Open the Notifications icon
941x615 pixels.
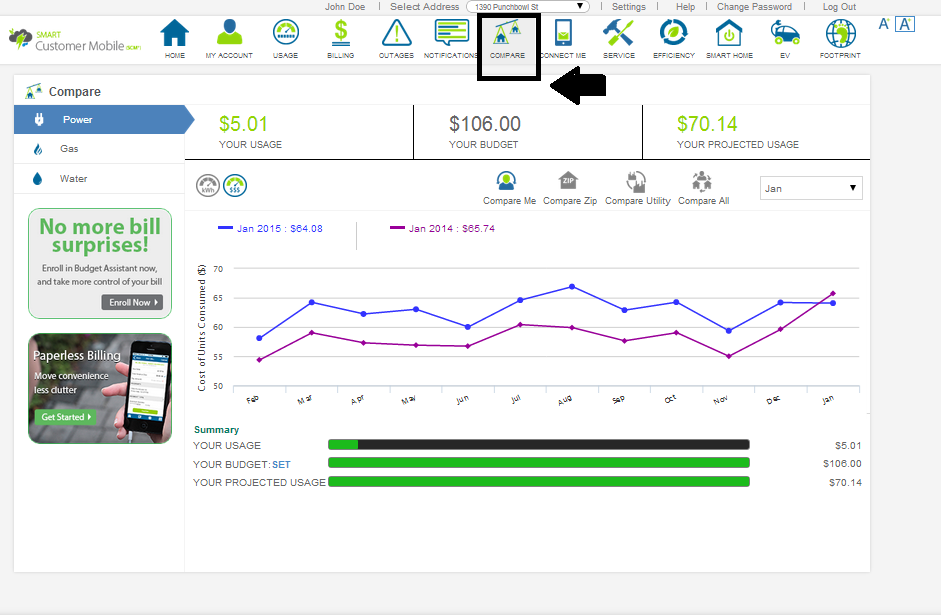(x=451, y=36)
